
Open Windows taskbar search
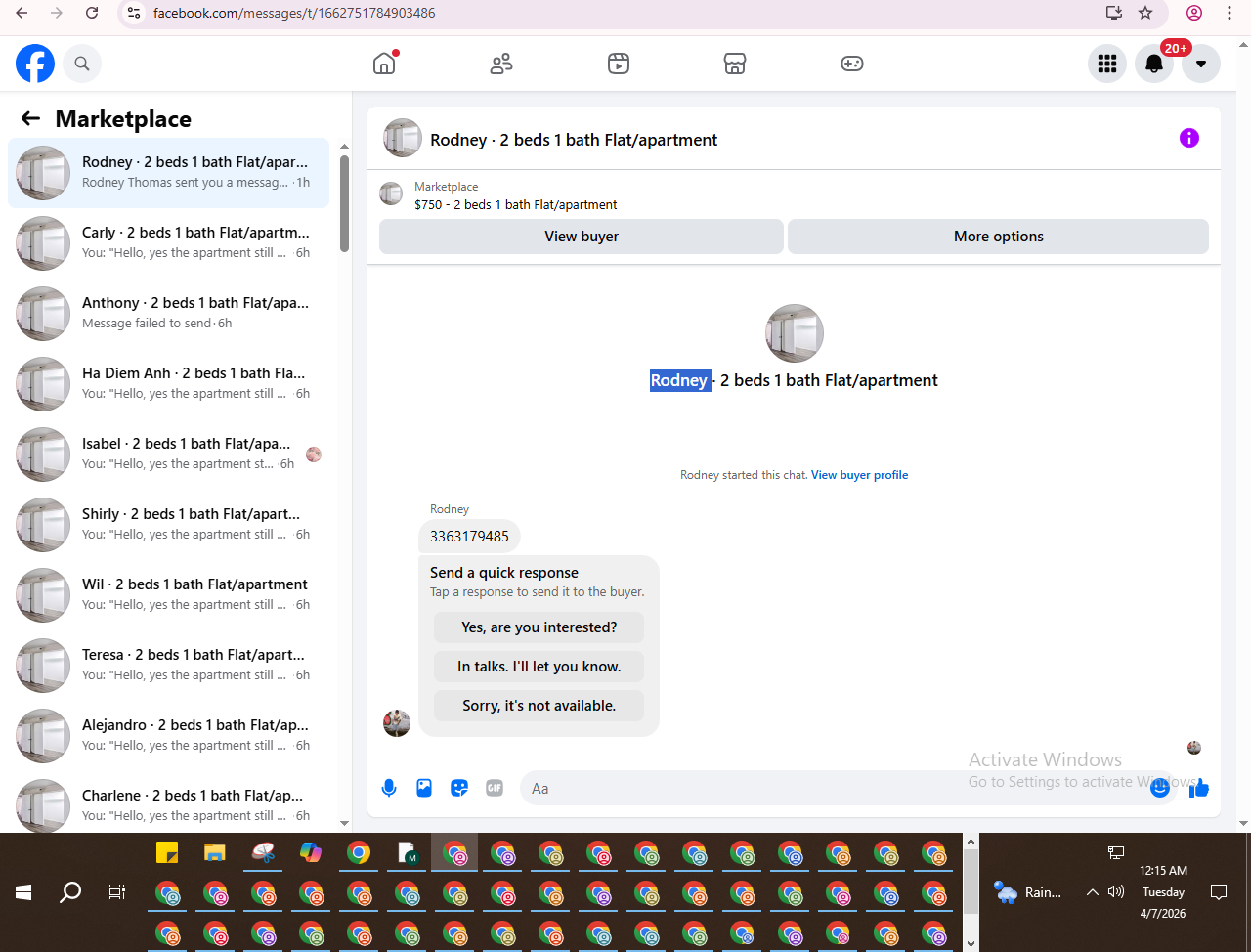click(70, 891)
